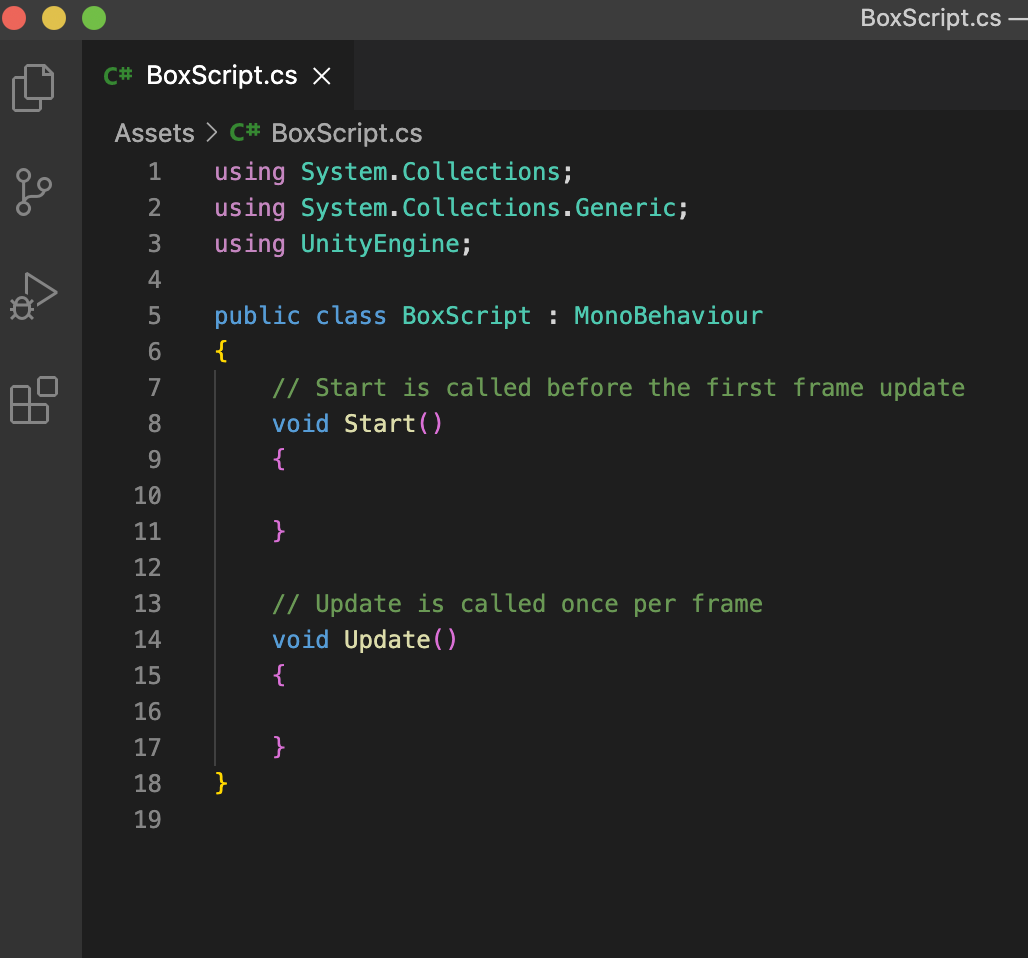Click the 'Start' method name on line 8

[380, 424]
